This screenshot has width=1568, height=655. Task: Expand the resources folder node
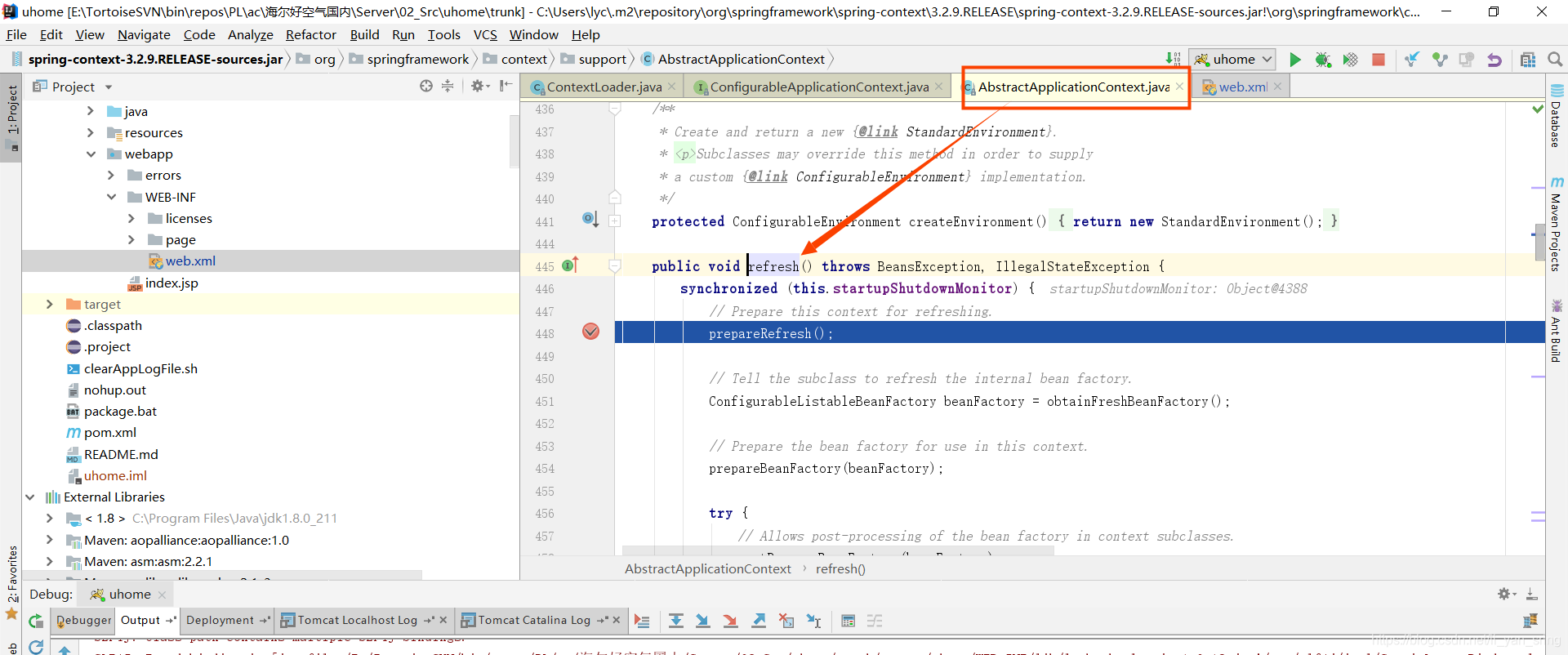[x=91, y=132]
